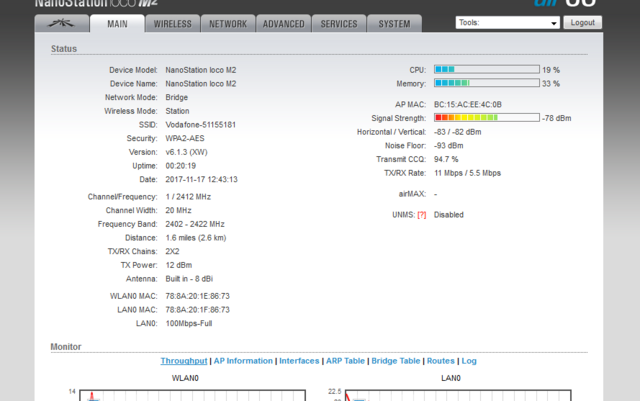This screenshot has width=640, height=401.
Task: Click the Uptime value 00:20:19
Action: [x=180, y=166]
